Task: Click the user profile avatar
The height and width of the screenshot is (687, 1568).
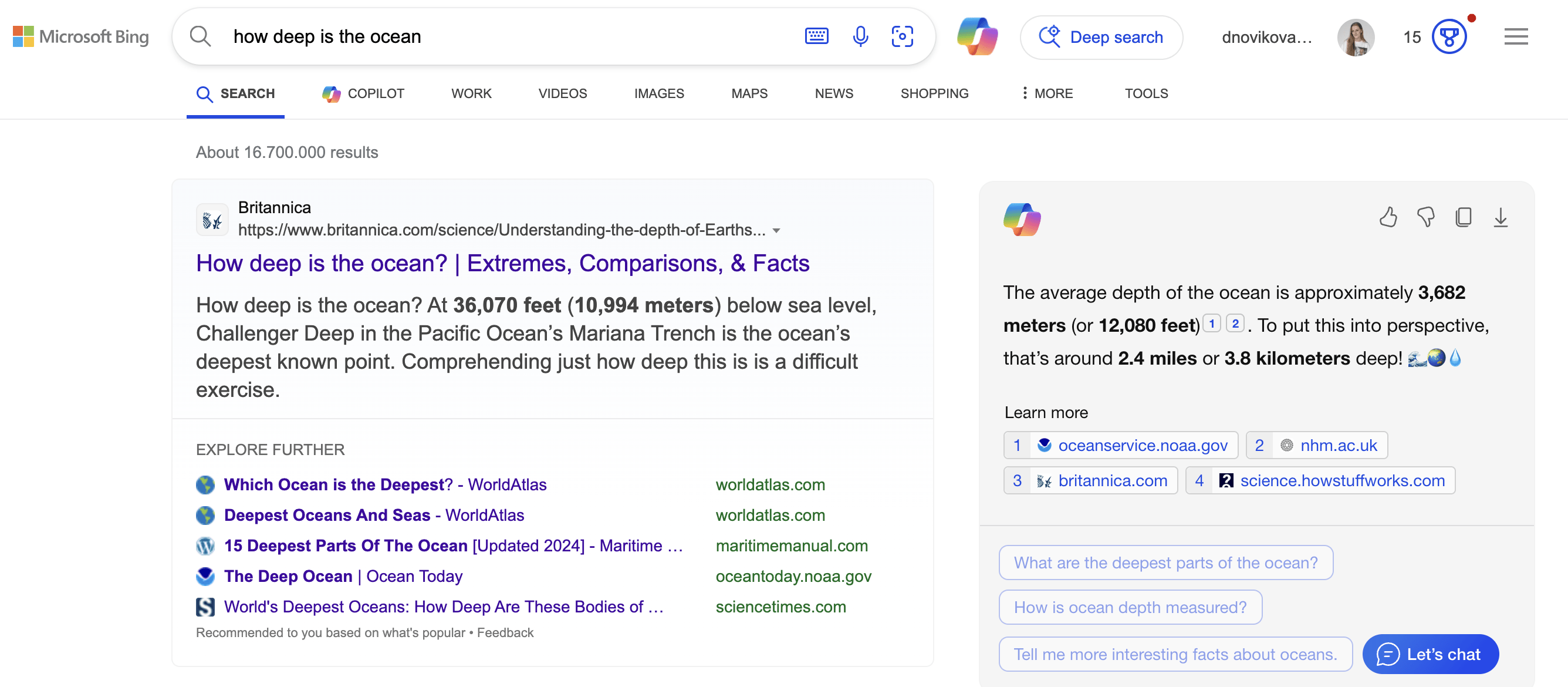Action: [1356, 37]
